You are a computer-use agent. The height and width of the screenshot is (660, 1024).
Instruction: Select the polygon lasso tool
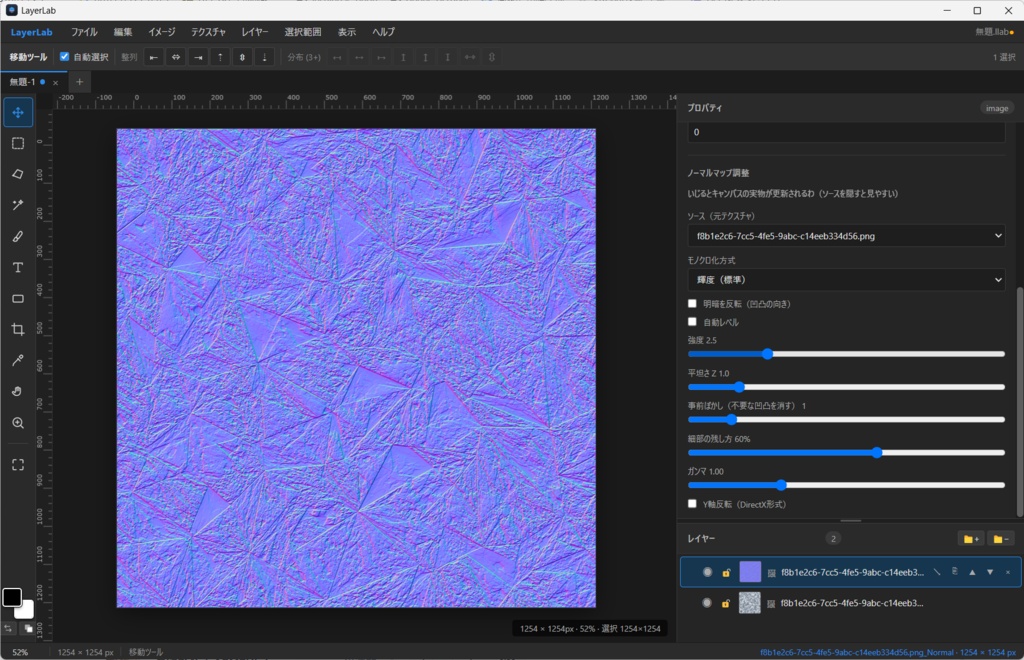tap(18, 174)
